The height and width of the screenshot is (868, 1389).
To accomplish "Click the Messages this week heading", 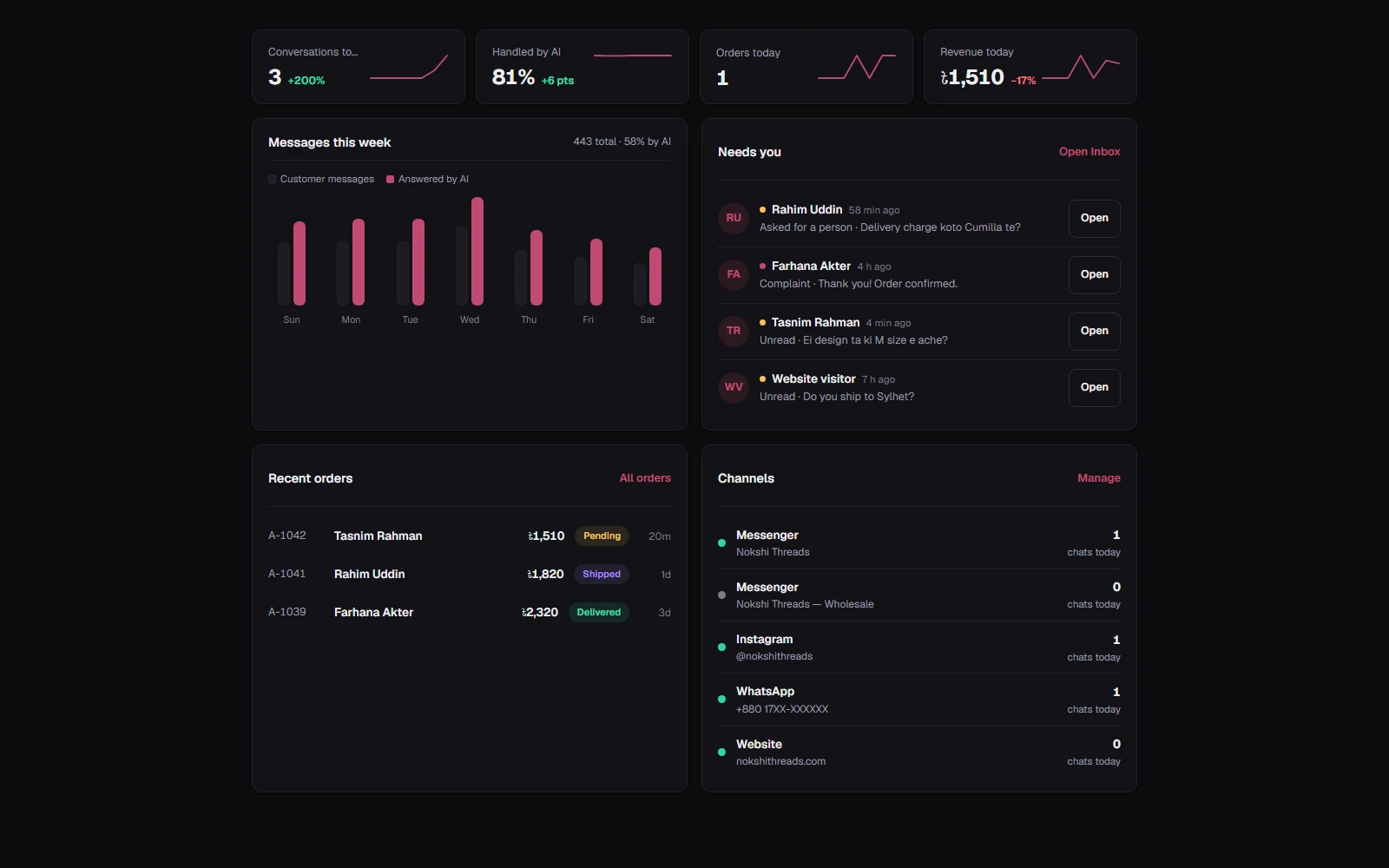I will (329, 142).
